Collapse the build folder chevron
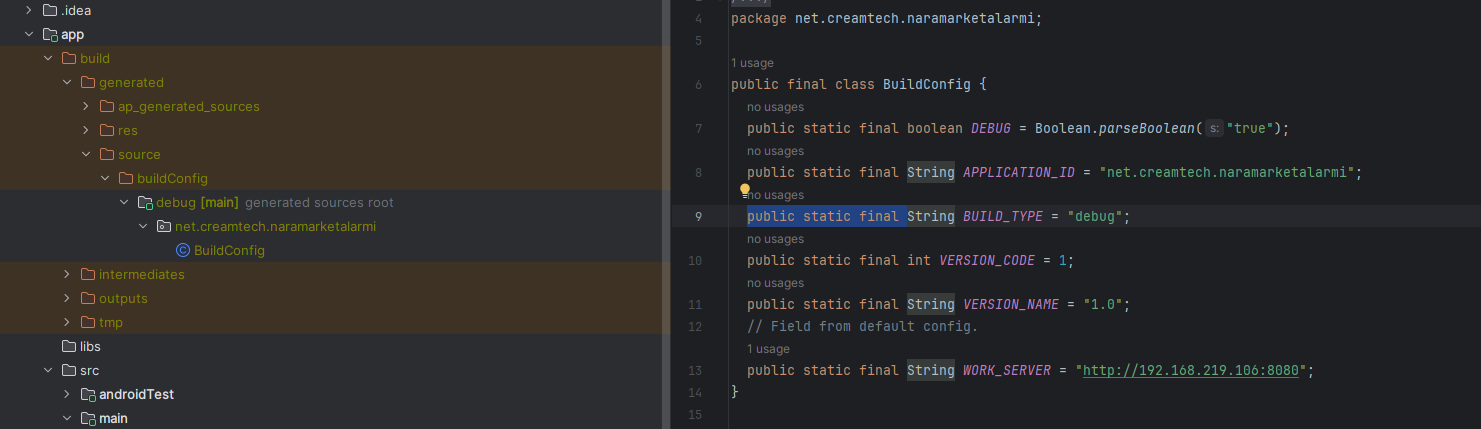The image size is (1481, 429). point(48,58)
